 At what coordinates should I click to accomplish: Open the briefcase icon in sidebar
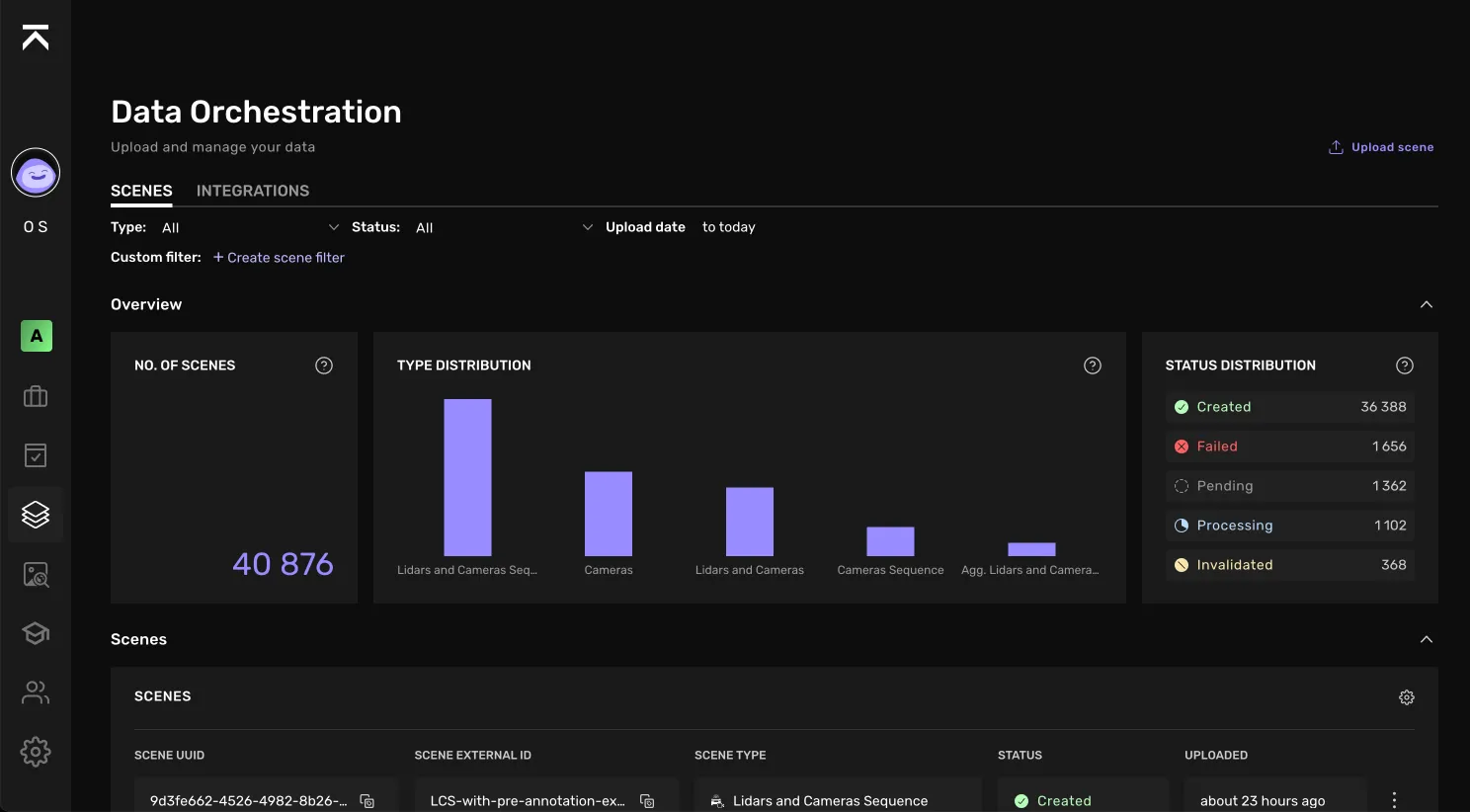(36, 396)
